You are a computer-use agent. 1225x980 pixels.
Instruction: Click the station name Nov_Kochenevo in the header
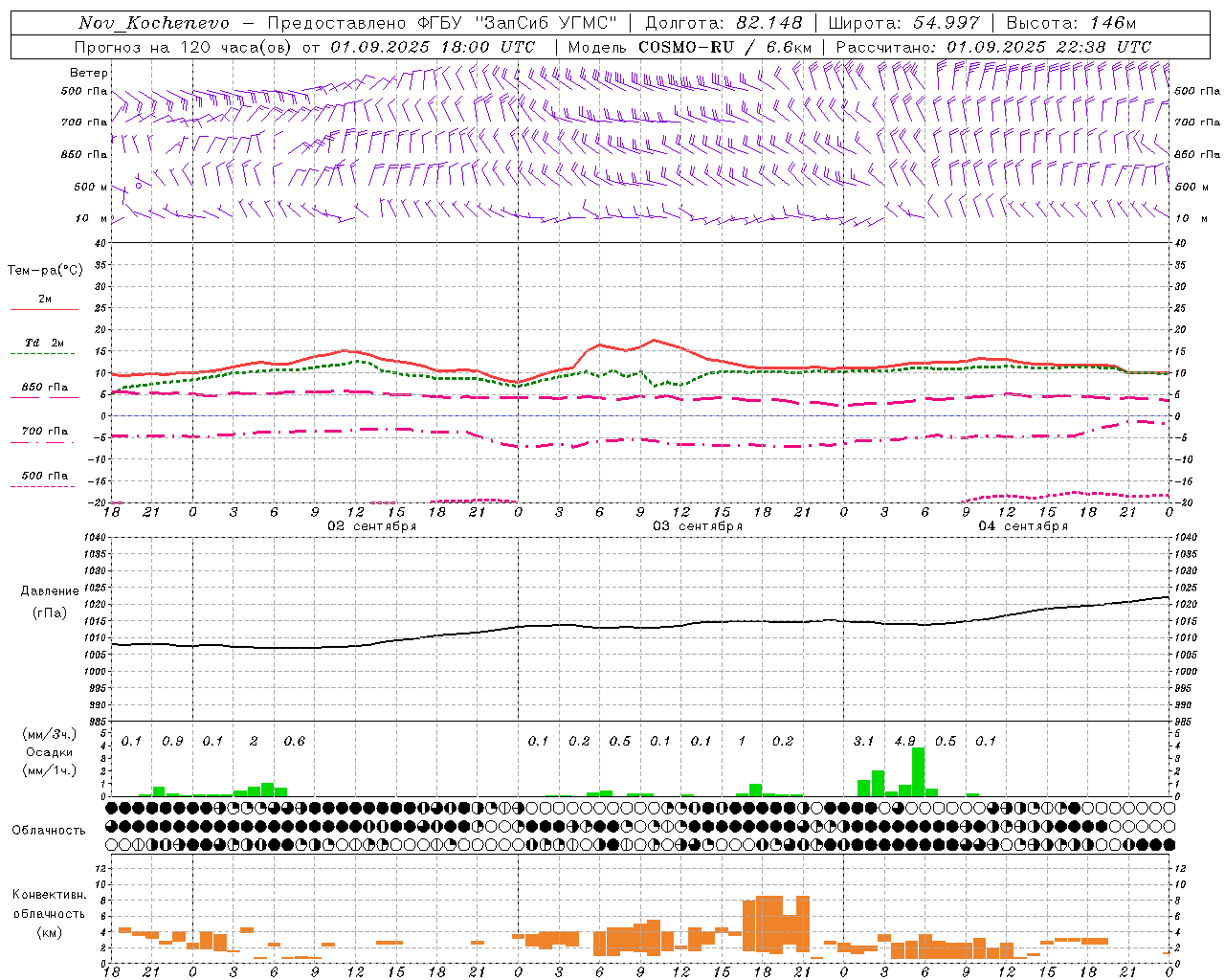tap(154, 23)
